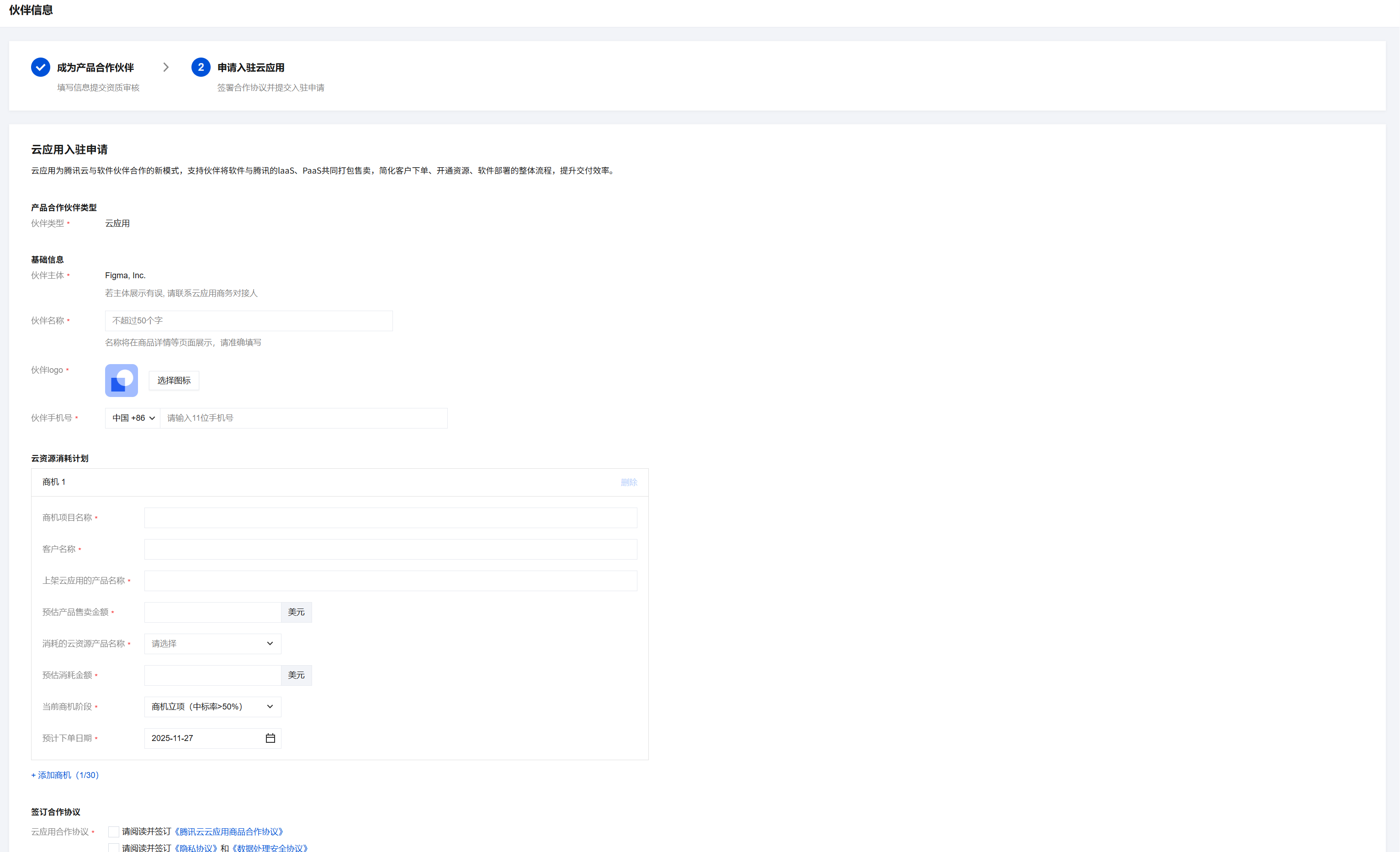Check the Tencent Cloud app agreement checkbox
The width and height of the screenshot is (1400, 852).
[114, 831]
